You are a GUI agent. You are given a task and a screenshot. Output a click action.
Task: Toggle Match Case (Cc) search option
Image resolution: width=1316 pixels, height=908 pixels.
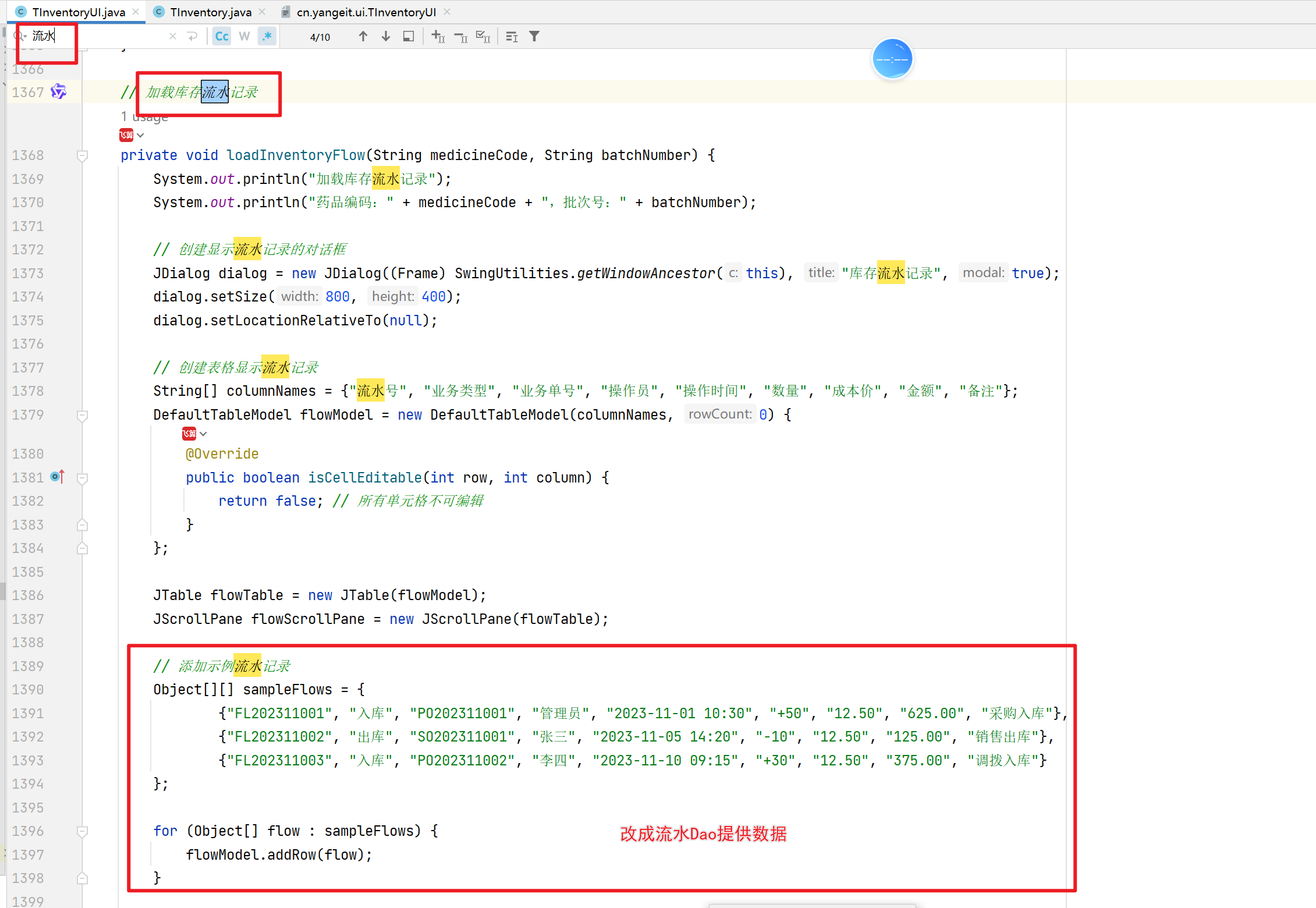[x=222, y=37]
